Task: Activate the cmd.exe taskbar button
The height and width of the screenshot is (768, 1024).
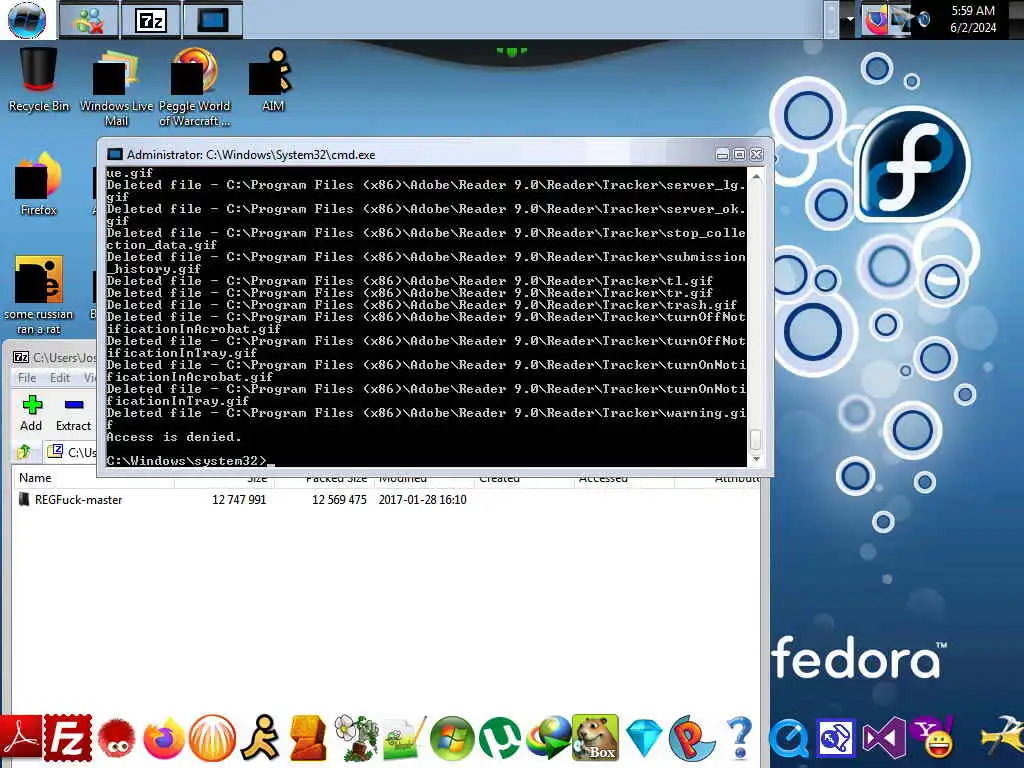Action: coord(213,20)
